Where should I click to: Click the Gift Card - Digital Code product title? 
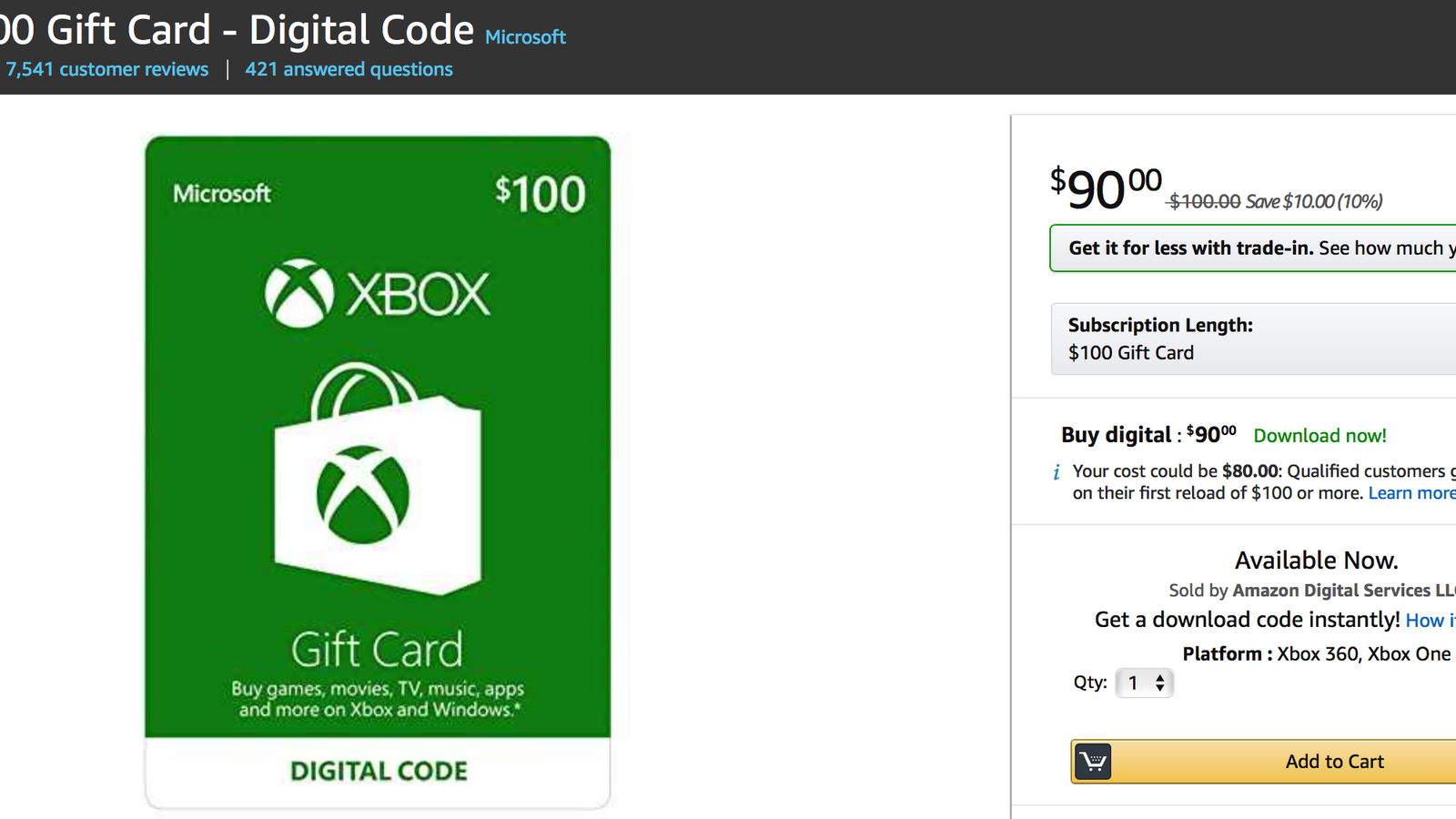[238, 30]
